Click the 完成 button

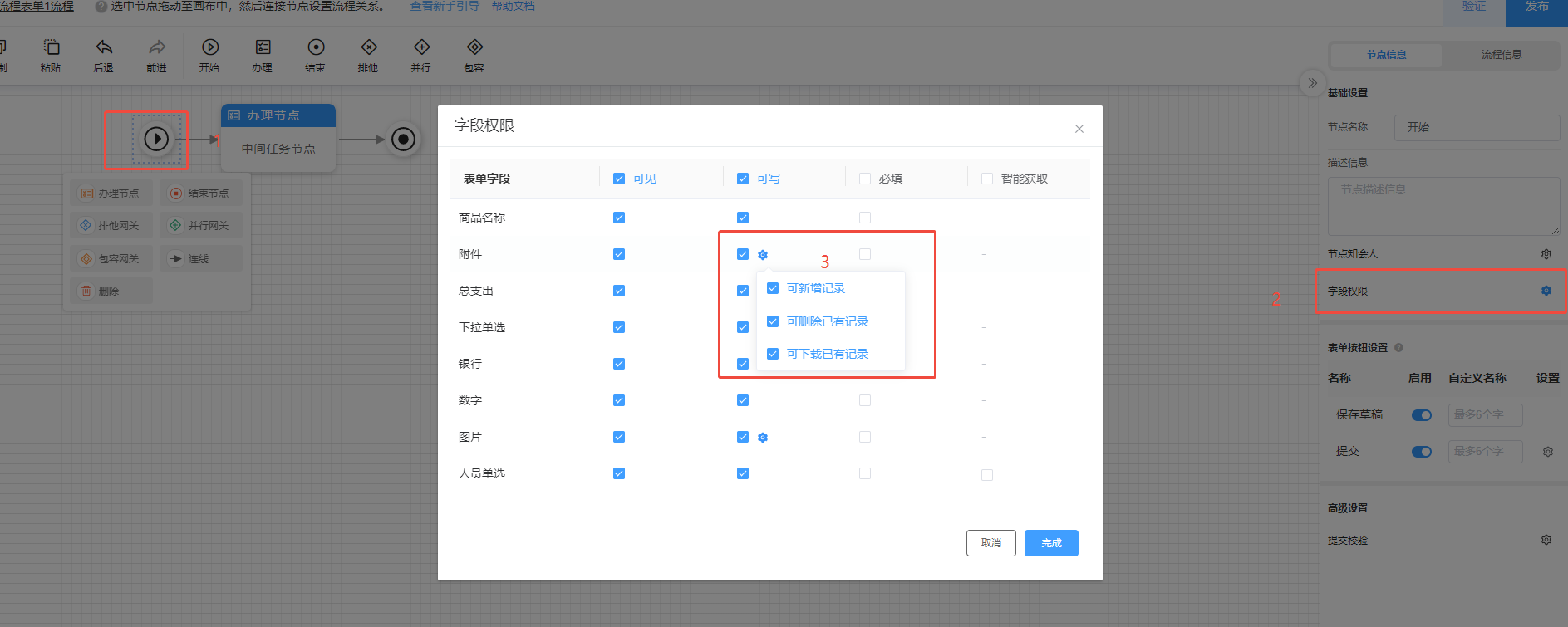click(1051, 543)
